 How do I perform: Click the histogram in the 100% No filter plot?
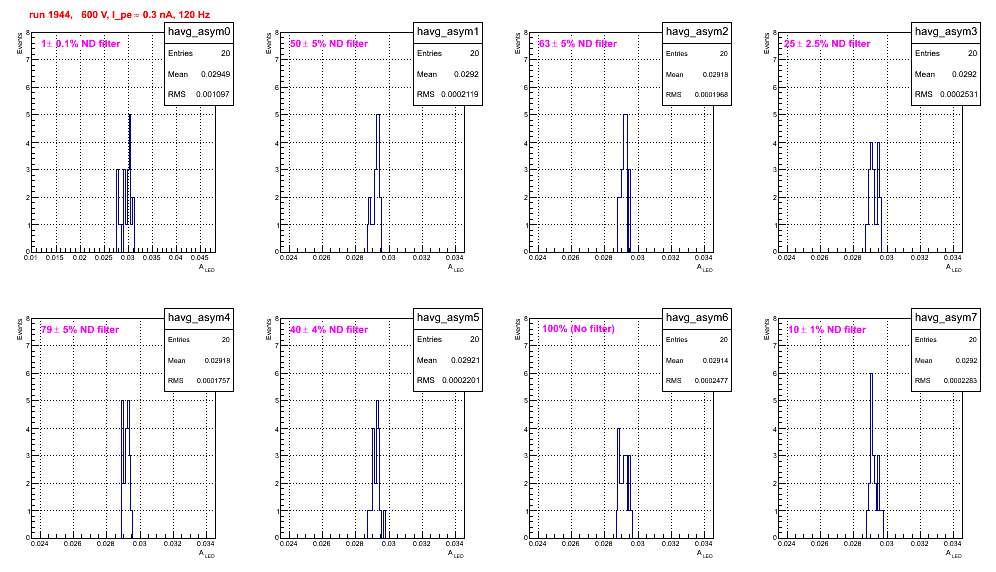pos(624,483)
